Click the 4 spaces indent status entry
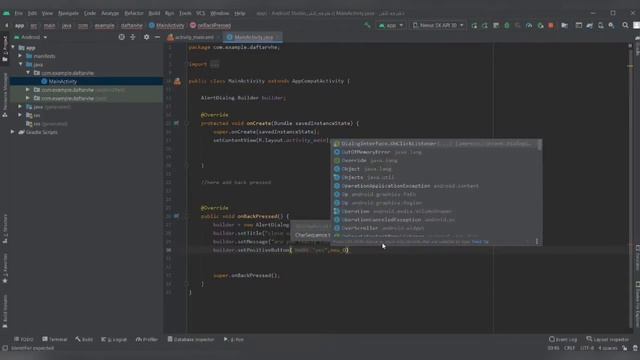Image resolution: width=640 pixels, height=360 pixels. click(608, 348)
